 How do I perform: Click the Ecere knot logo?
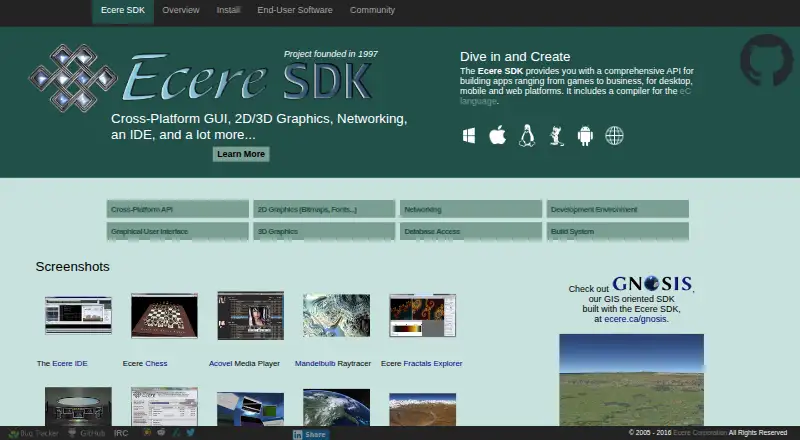[73, 78]
